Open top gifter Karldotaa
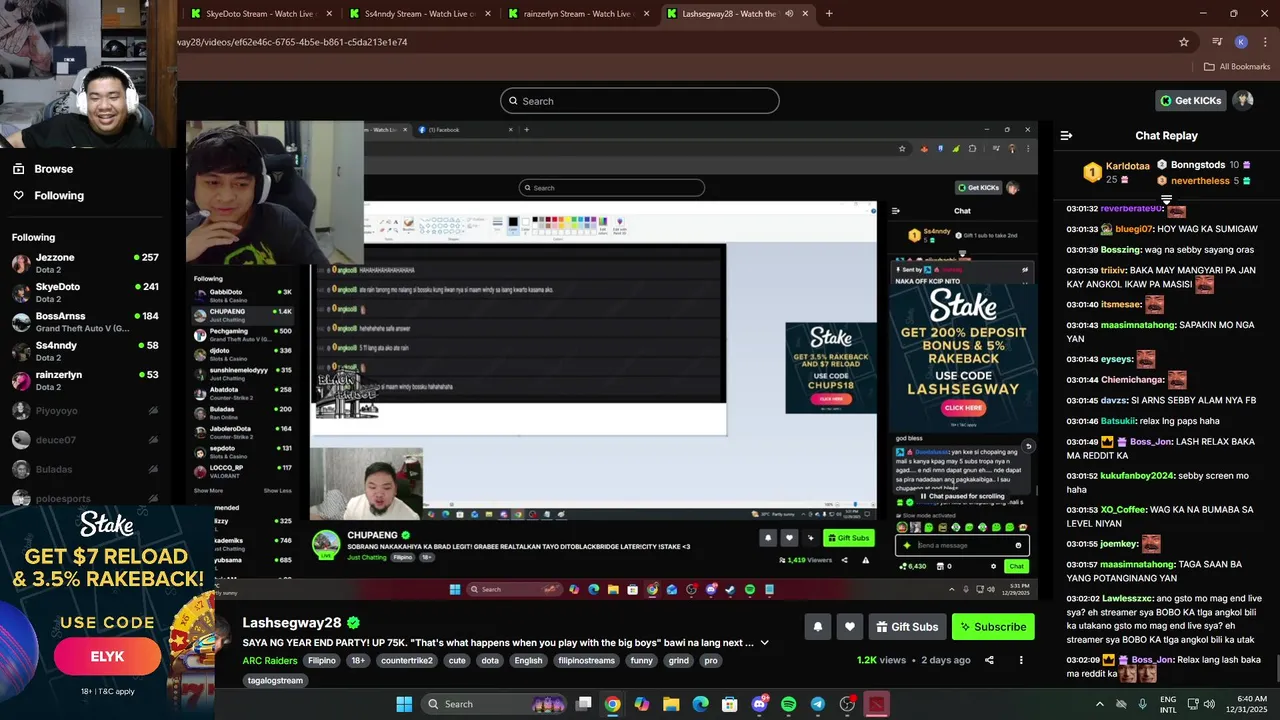Viewport: 1280px width, 720px height. [x=1128, y=166]
